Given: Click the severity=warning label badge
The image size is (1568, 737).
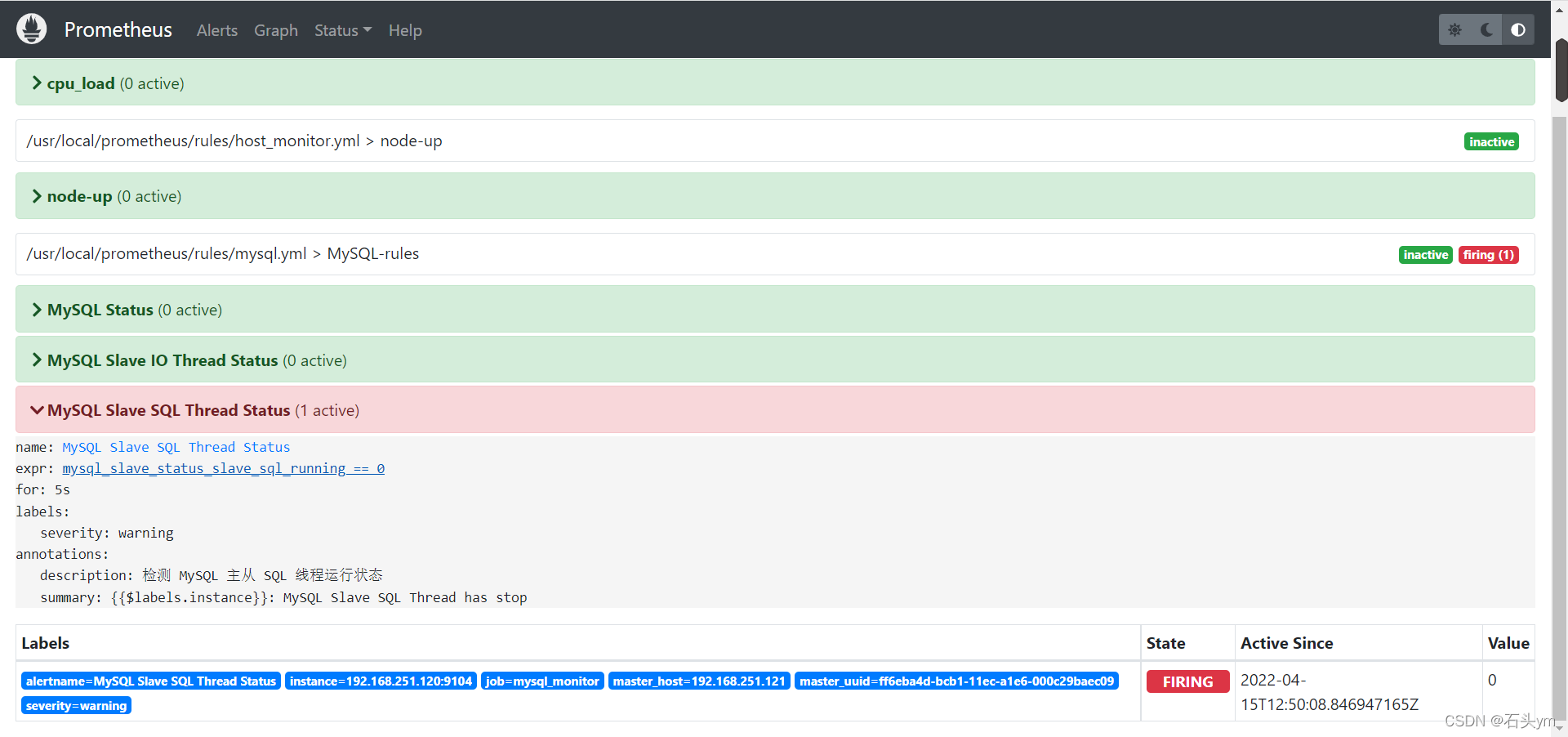Looking at the screenshot, I should tap(77, 705).
